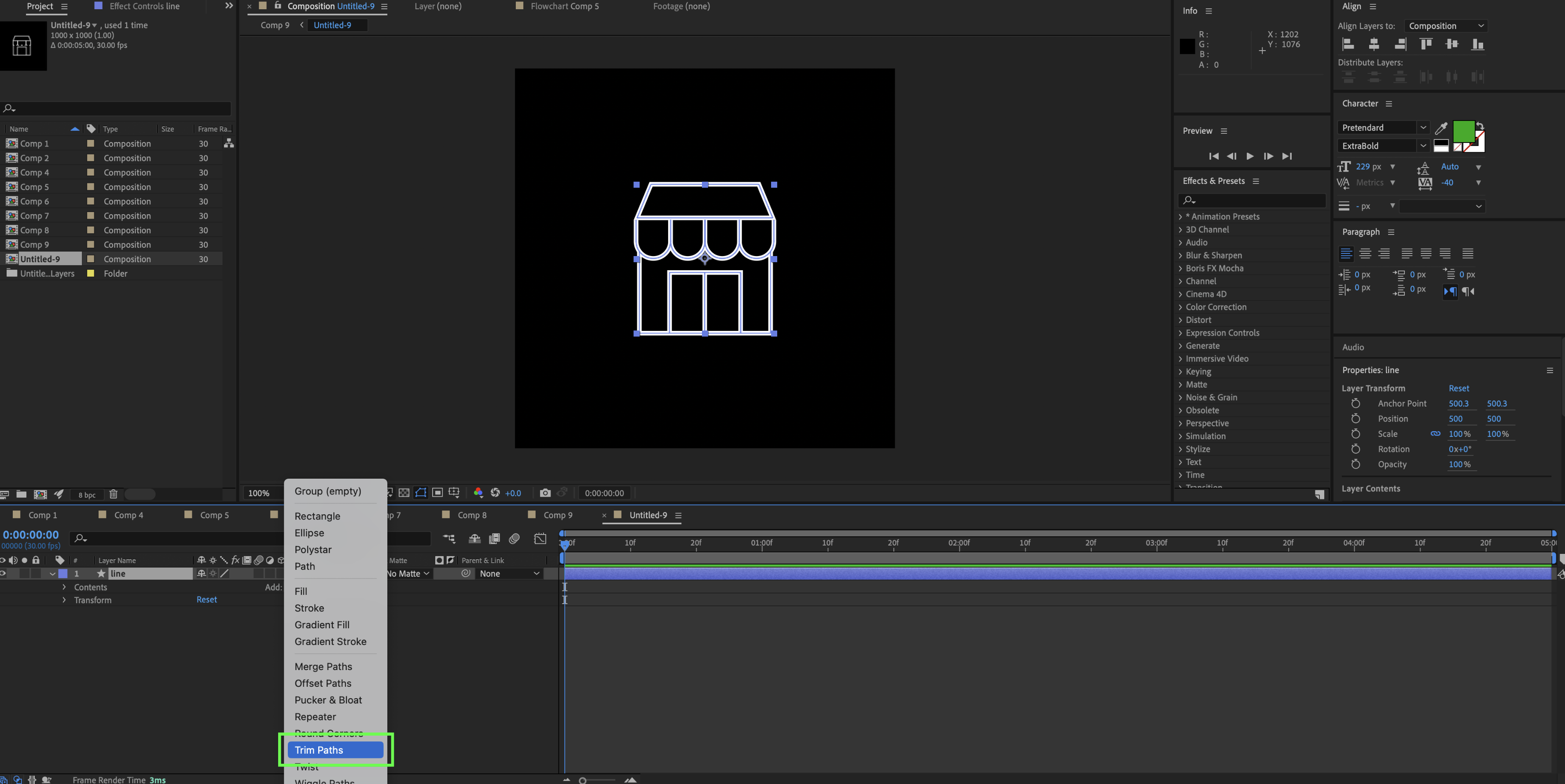Toggle the scale constrain proportions link
The height and width of the screenshot is (784, 1565).
[1435, 434]
